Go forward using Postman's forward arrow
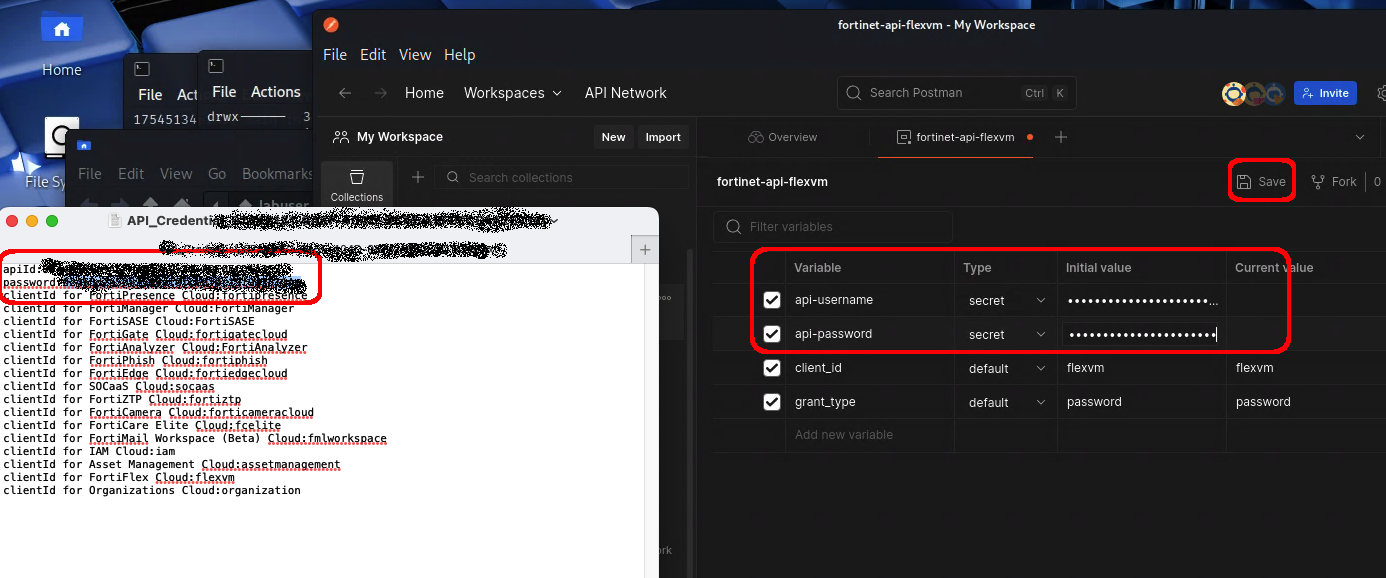 (380, 93)
